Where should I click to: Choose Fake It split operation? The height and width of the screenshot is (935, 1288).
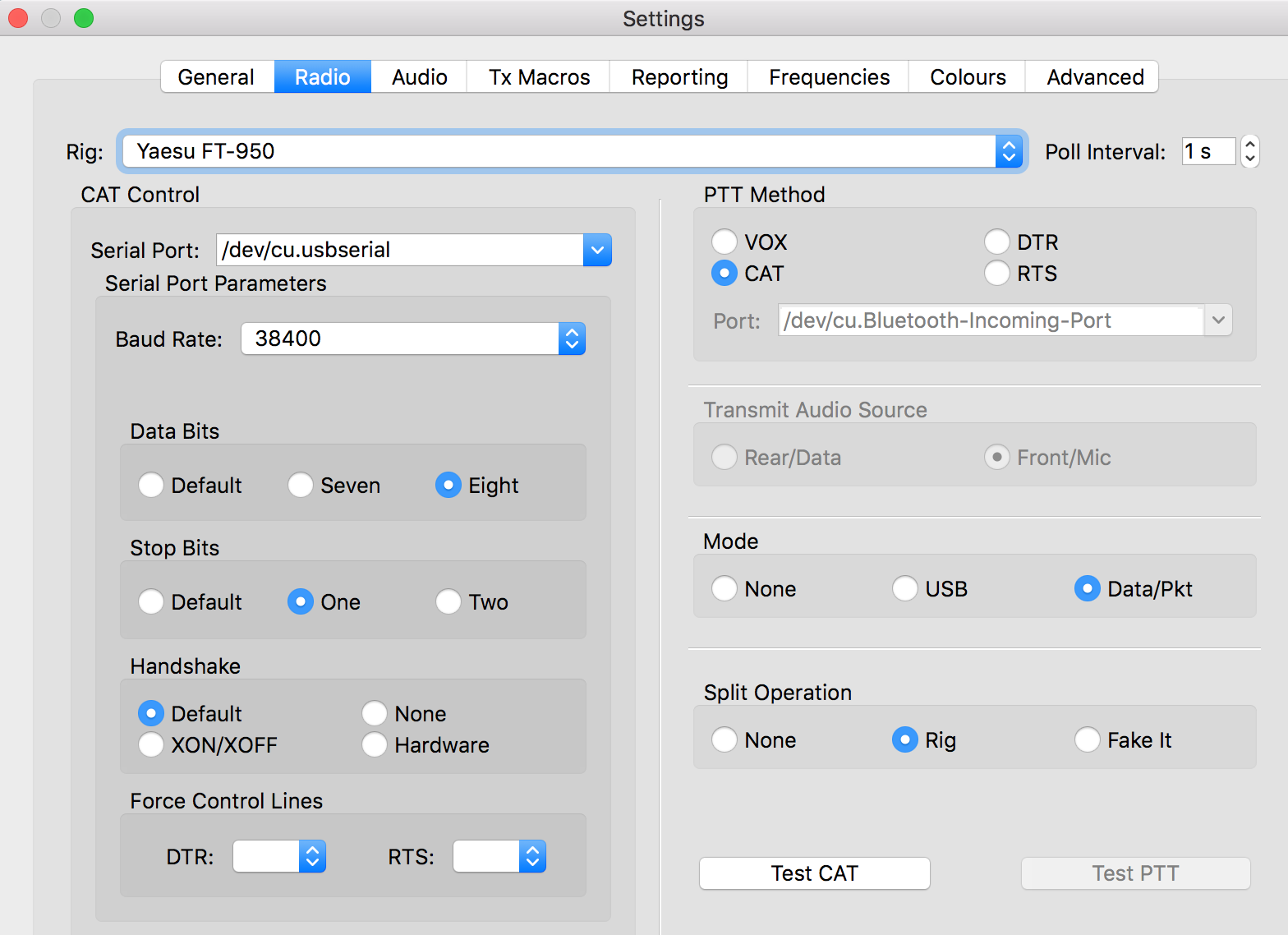pos(1088,739)
